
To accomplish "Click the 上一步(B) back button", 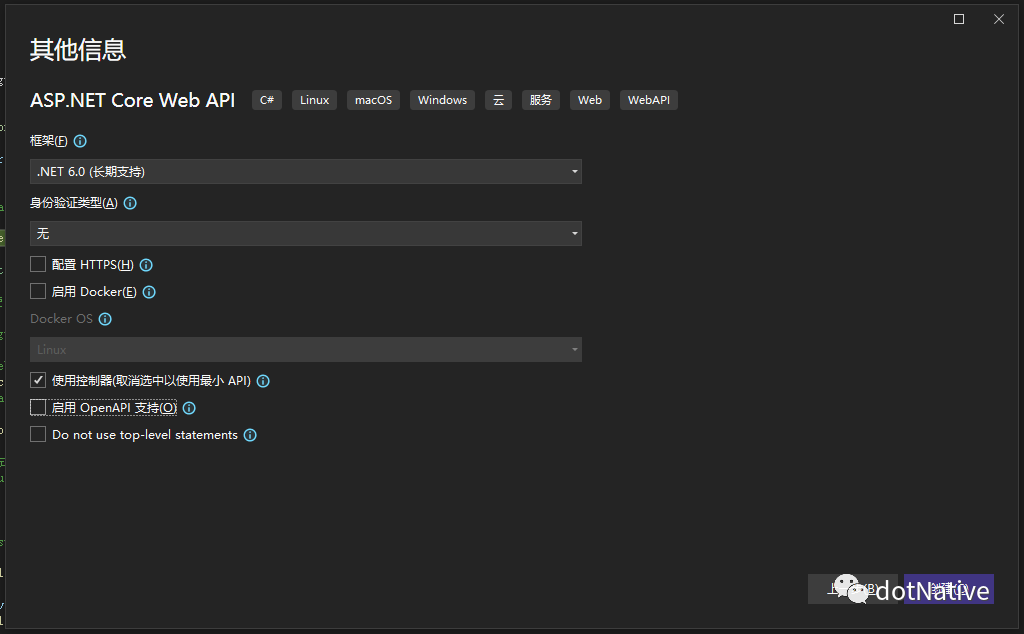I will (x=853, y=589).
